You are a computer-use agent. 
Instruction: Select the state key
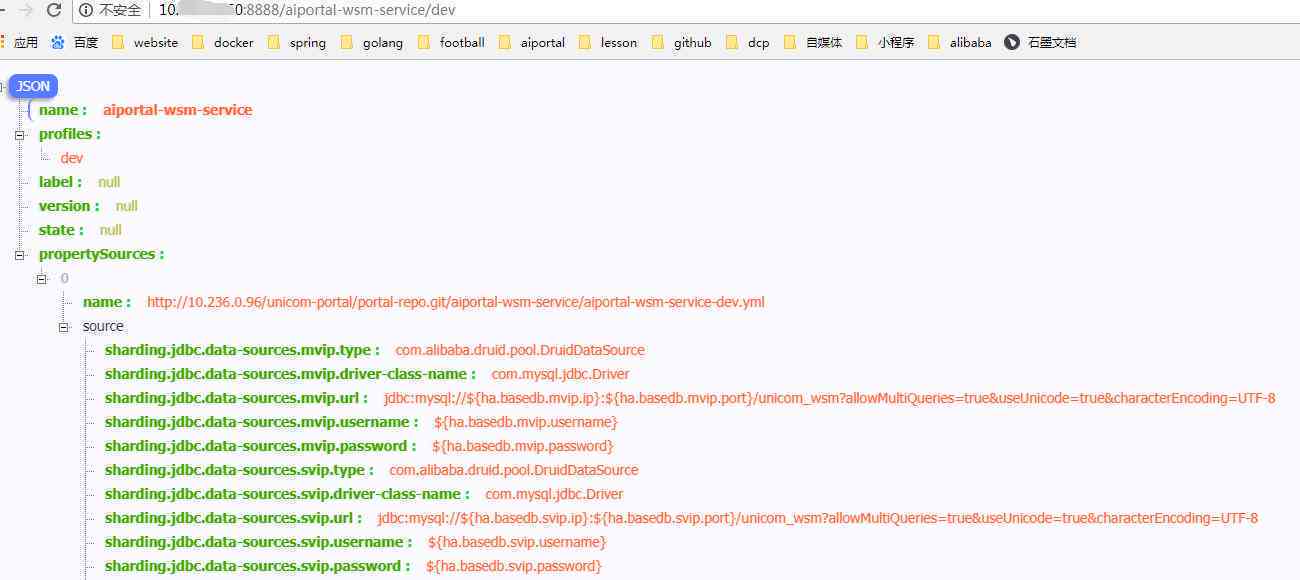click(61, 230)
